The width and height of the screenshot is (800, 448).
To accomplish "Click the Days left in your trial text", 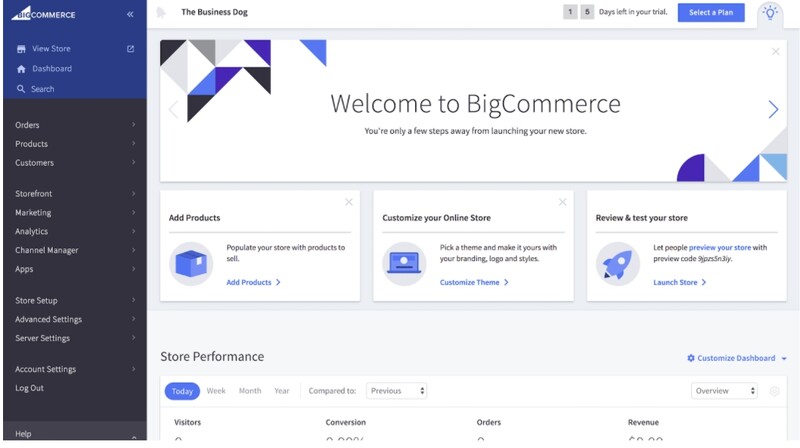I will (633, 12).
